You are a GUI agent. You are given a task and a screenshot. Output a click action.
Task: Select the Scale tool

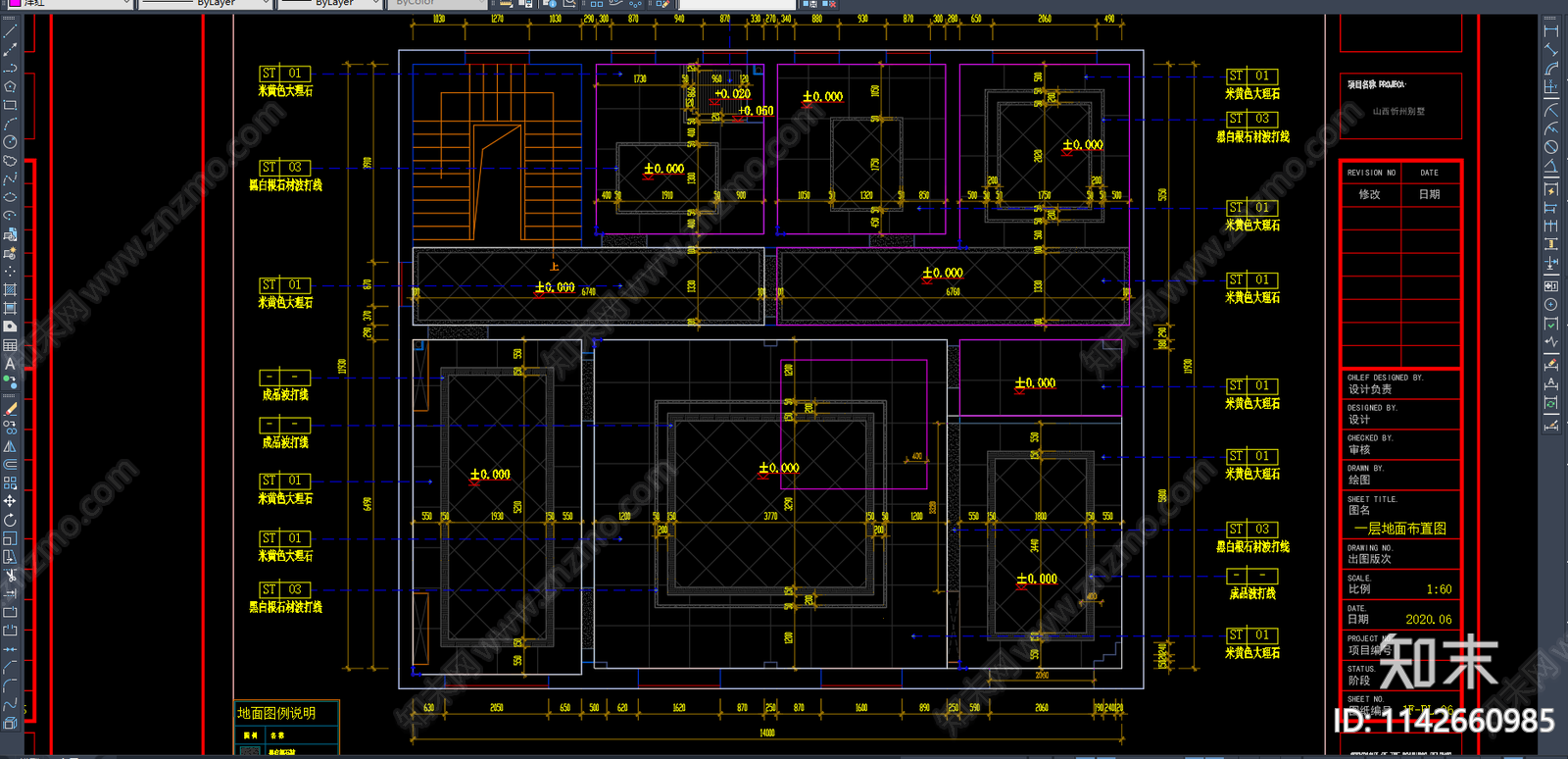point(10,538)
